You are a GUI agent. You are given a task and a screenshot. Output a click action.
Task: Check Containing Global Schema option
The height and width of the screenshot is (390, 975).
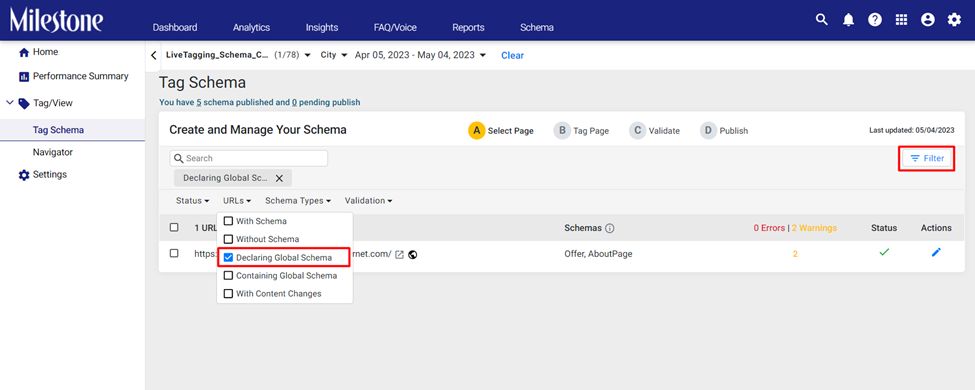pos(228,276)
